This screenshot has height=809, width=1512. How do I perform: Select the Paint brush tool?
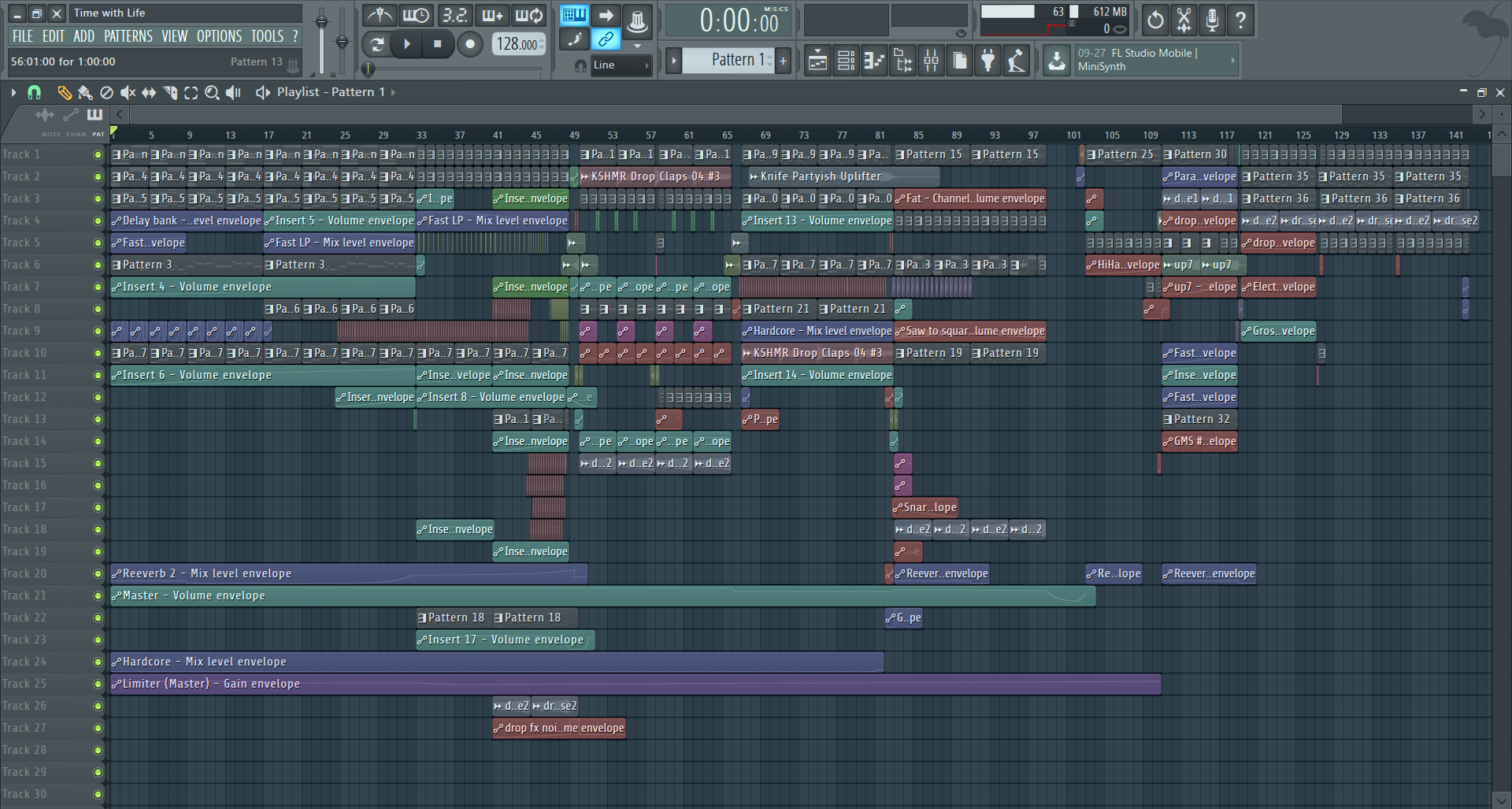click(x=85, y=93)
